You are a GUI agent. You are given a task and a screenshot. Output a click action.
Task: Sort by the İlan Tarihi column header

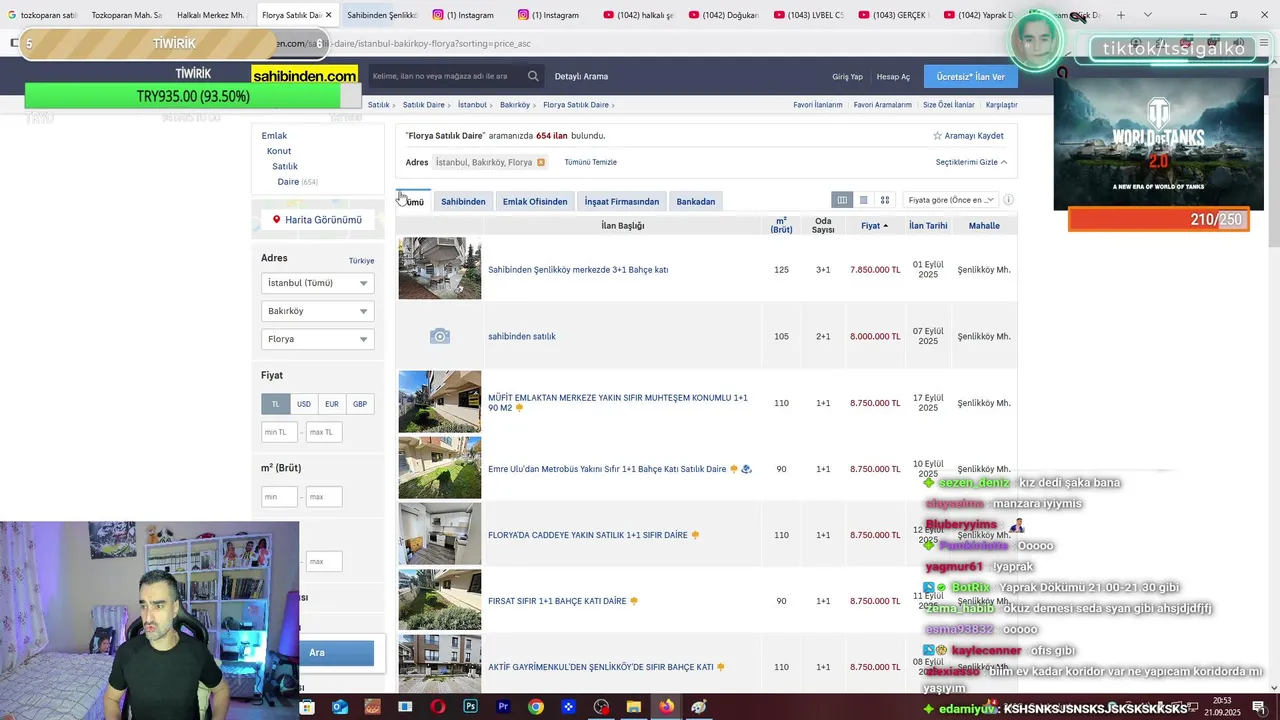[x=928, y=226]
